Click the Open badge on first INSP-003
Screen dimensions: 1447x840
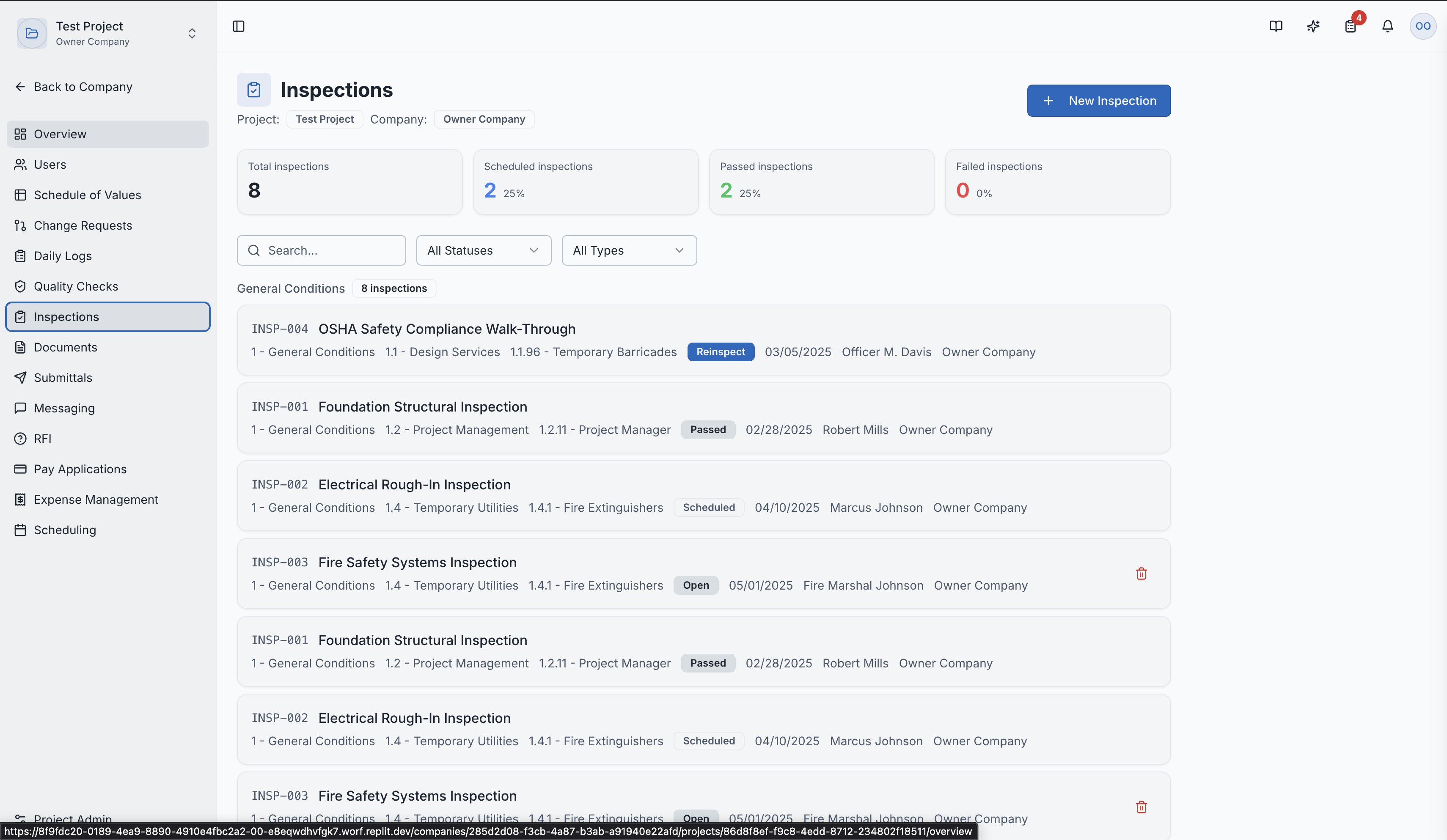[696, 585]
